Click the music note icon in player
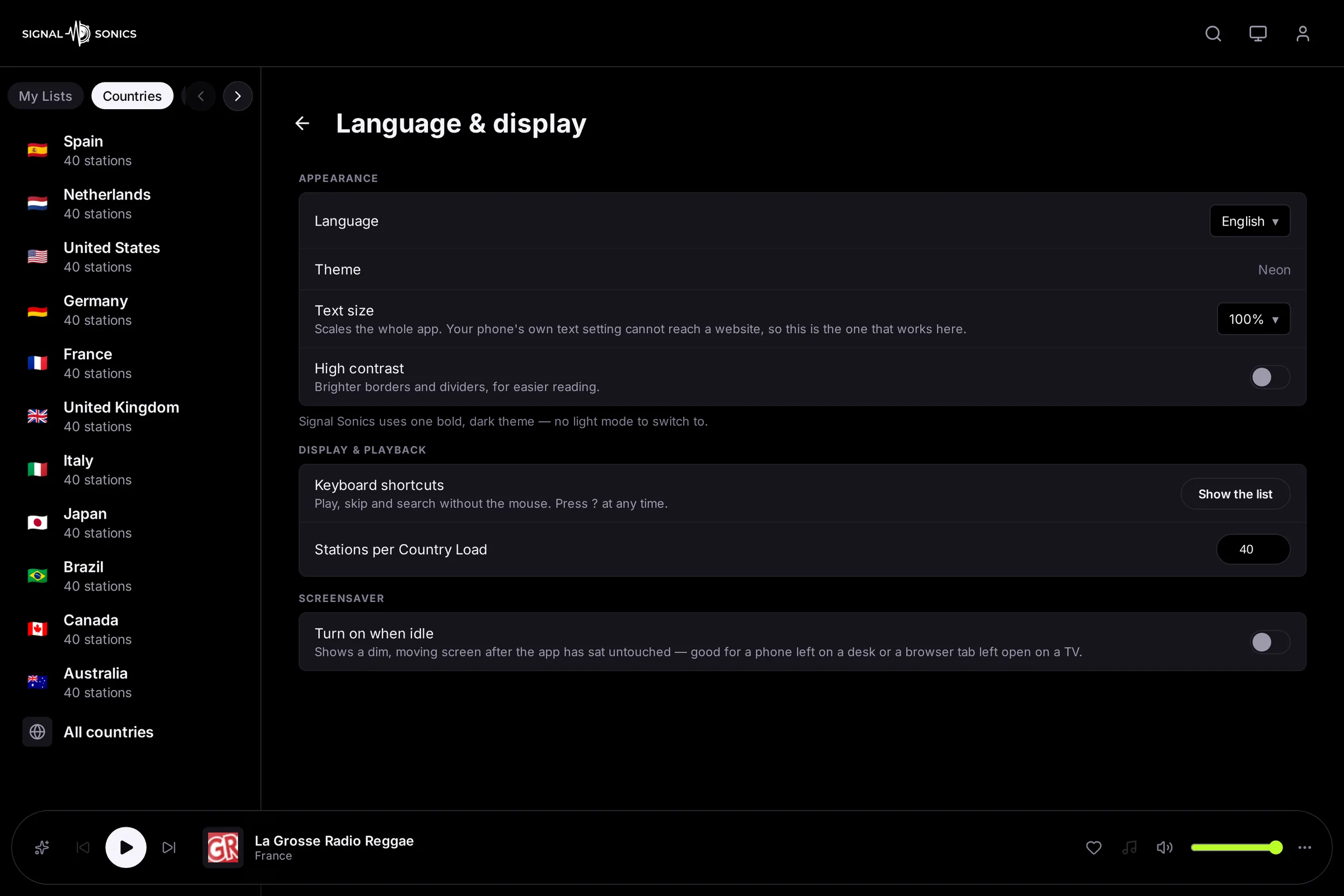 tap(1129, 847)
